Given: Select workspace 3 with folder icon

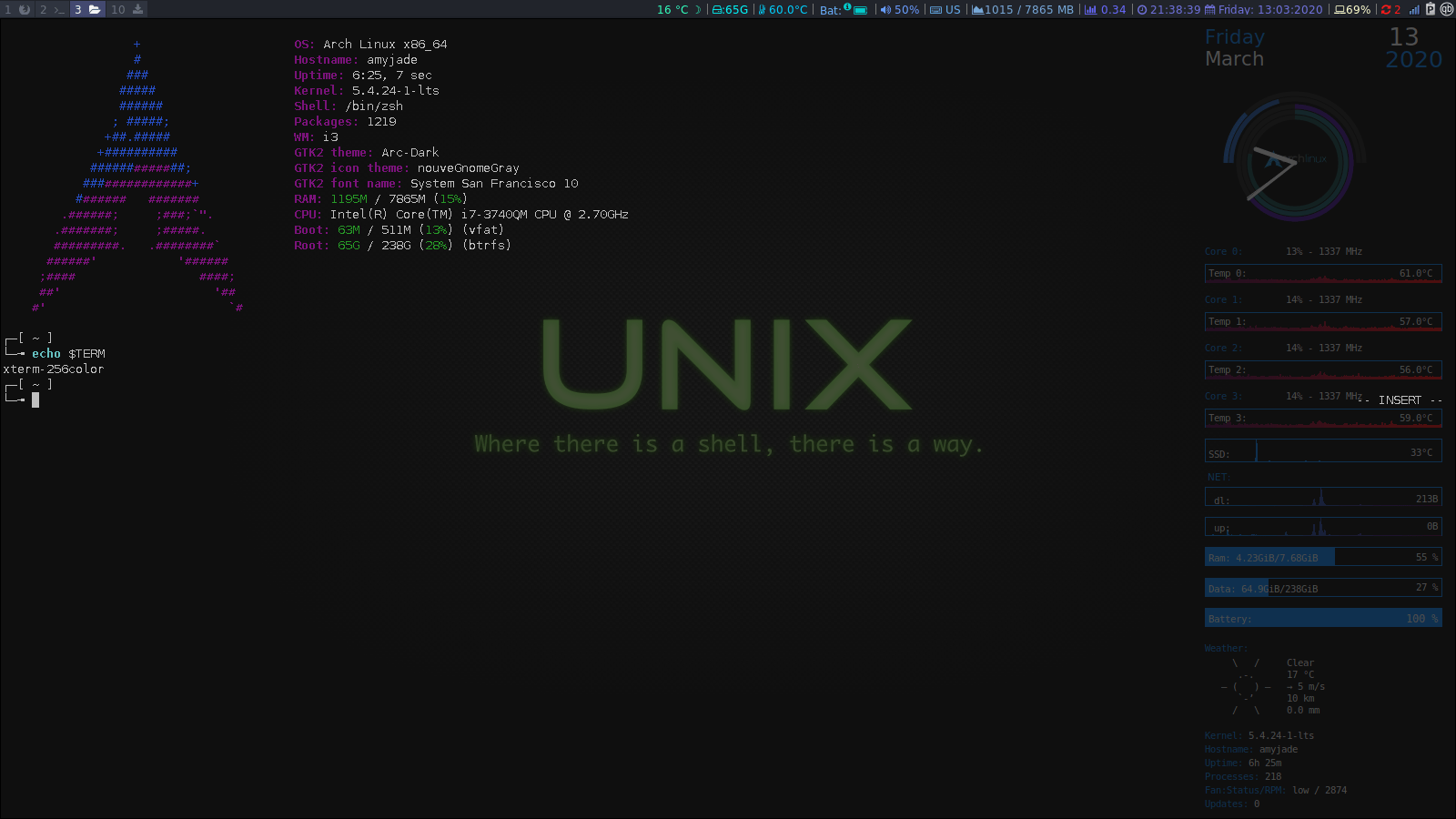Looking at the screenshot, I should [87, 9].
